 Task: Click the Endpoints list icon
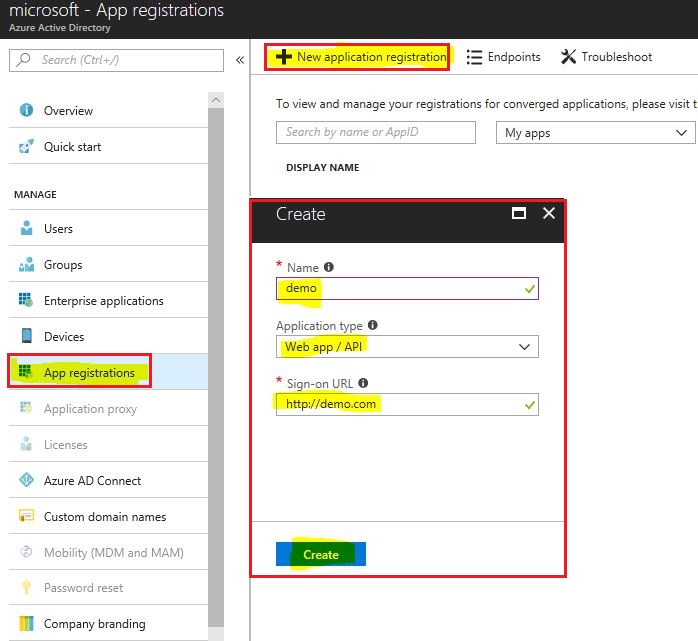[x=474, y=57]
